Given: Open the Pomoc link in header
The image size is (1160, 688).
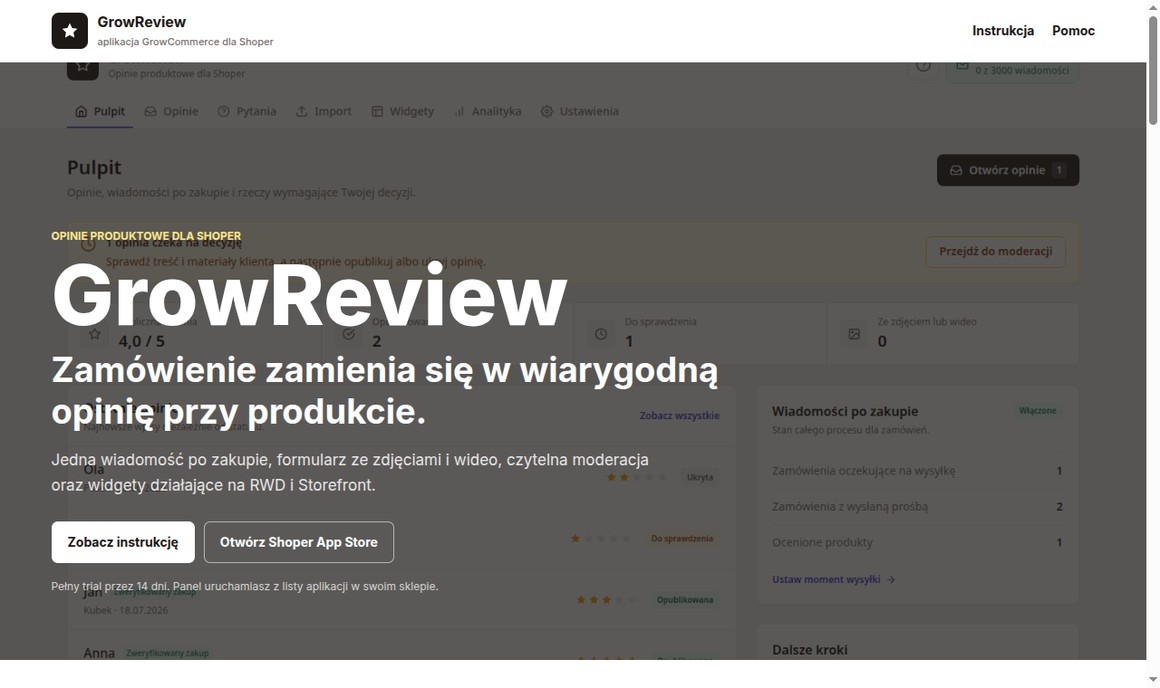Looking at the screenshot, I should 1073,30.
